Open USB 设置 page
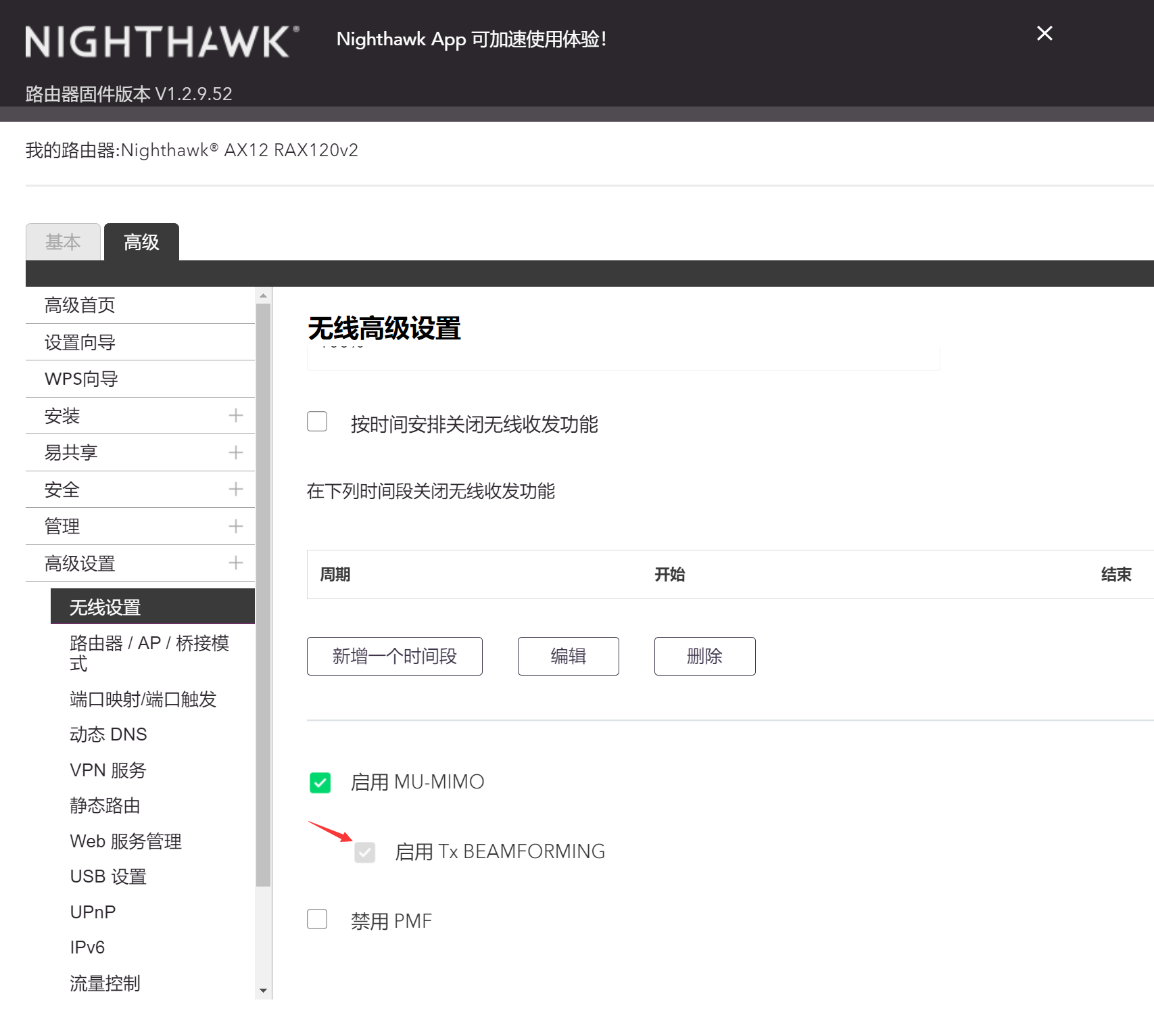 [x=108, y=876]
